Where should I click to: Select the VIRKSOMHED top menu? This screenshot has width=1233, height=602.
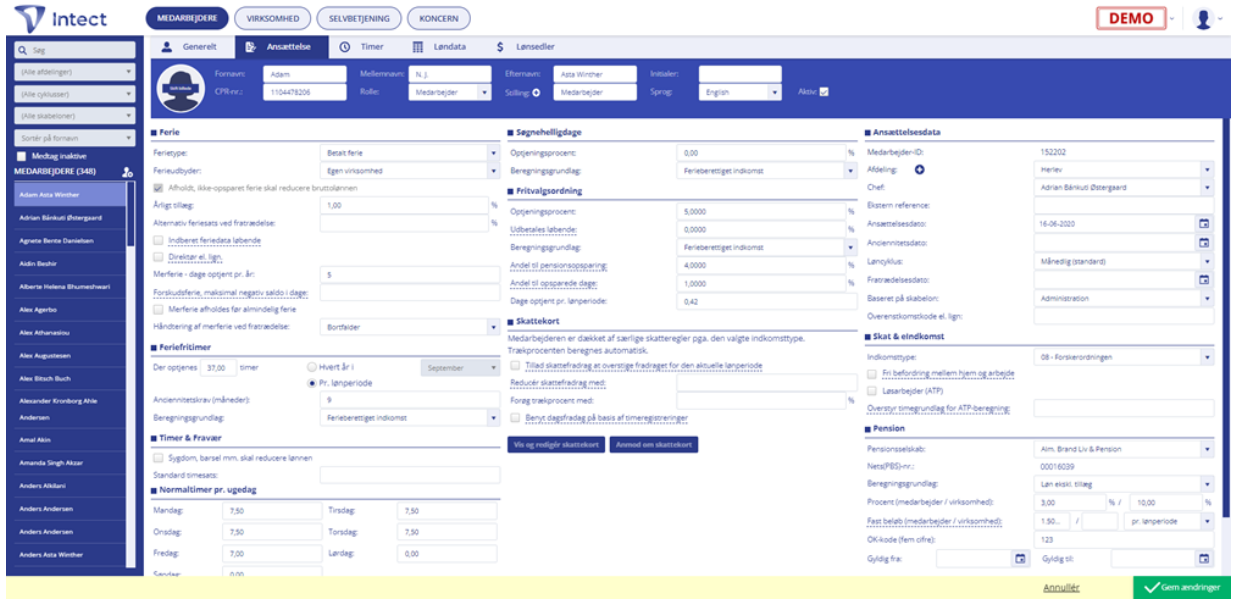(x=272, y=18)
